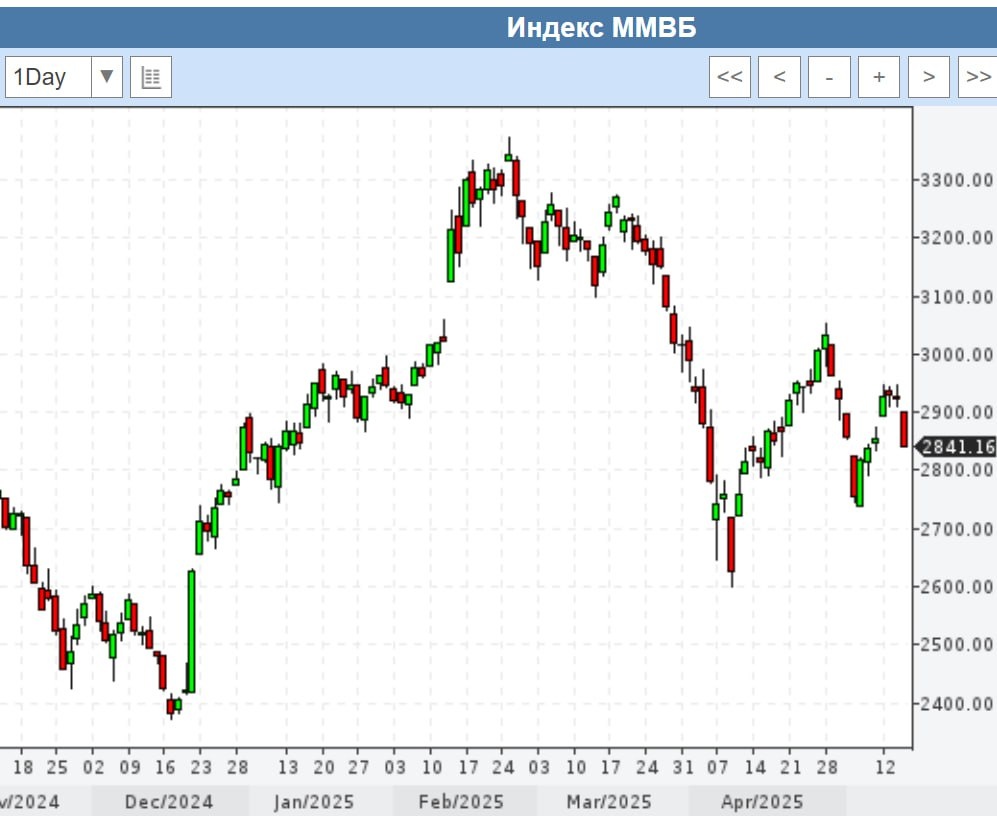Zoom out the chart with minus button
This screenshot has width=997, height=823.
[x=829, y=77]
